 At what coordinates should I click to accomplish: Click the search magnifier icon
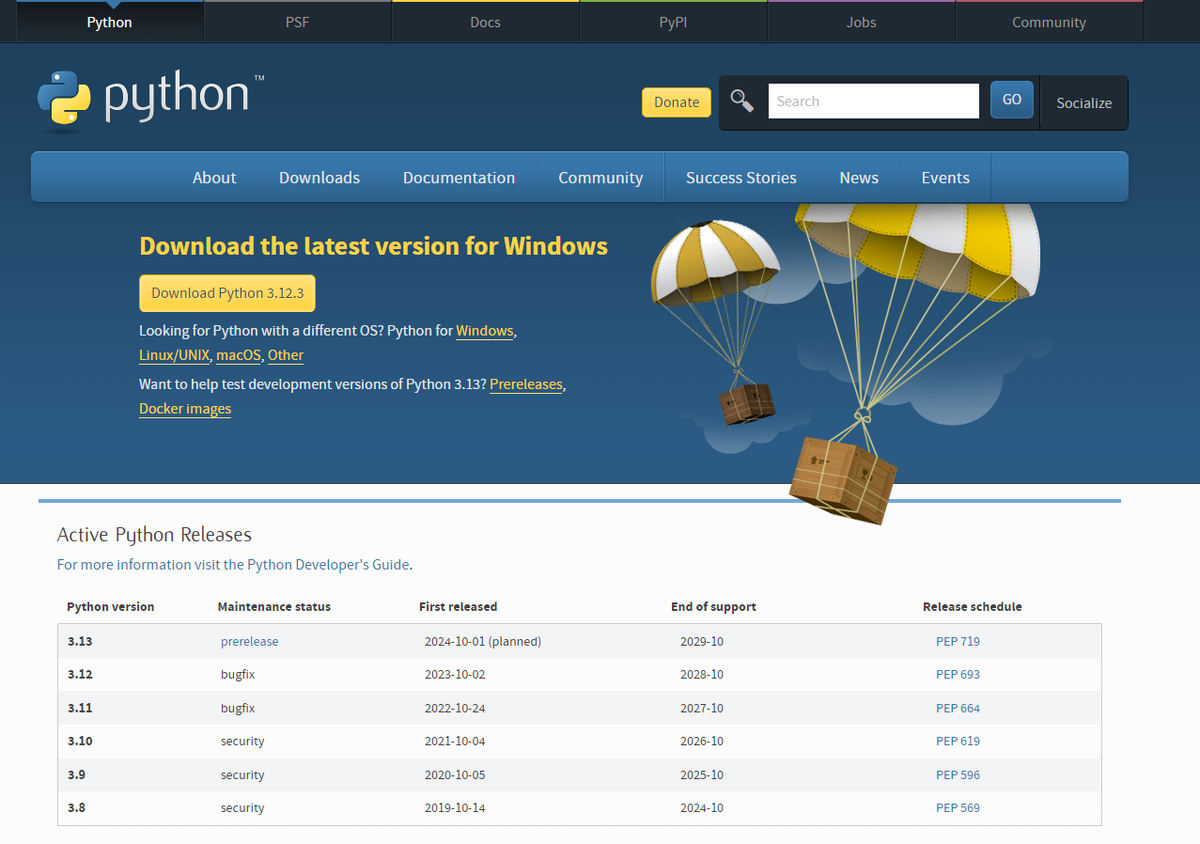tap(741, 100)
